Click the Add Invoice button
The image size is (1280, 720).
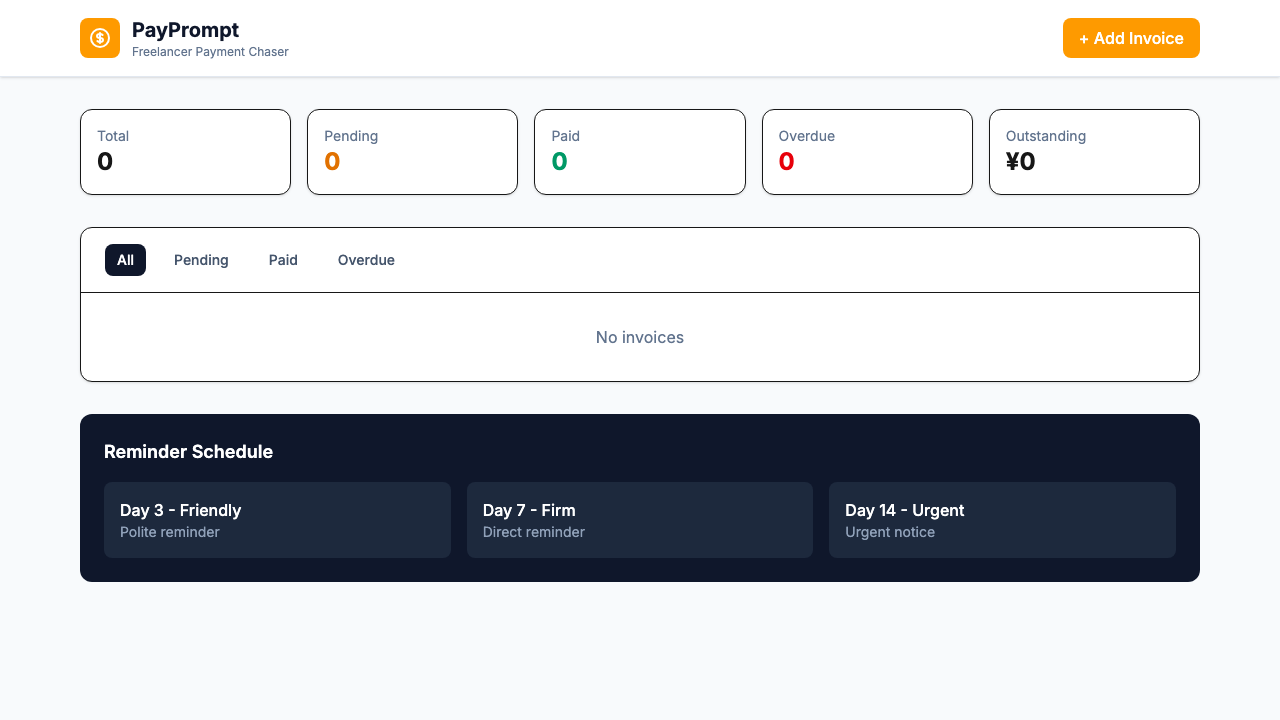point(1131,38)
